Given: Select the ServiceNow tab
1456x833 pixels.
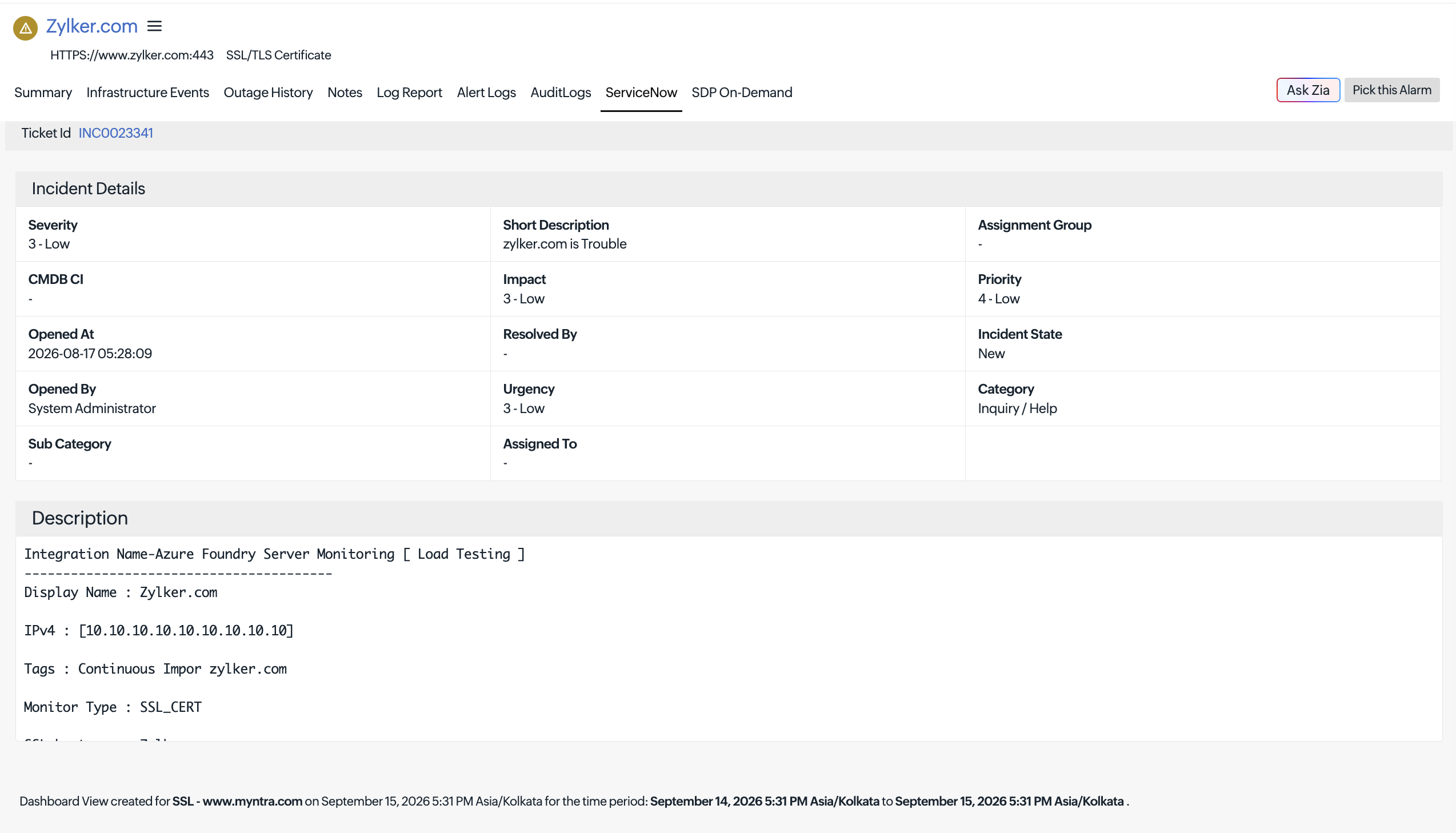Looking at the screenshot, I should pos(641,92).
